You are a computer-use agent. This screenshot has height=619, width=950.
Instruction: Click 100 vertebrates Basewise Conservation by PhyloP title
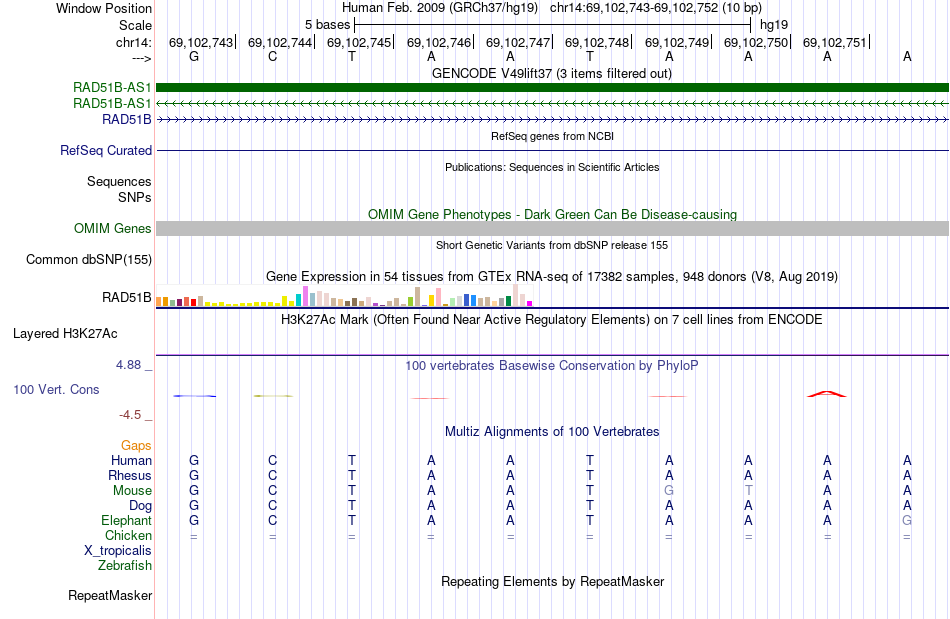(x=552, y=366)
